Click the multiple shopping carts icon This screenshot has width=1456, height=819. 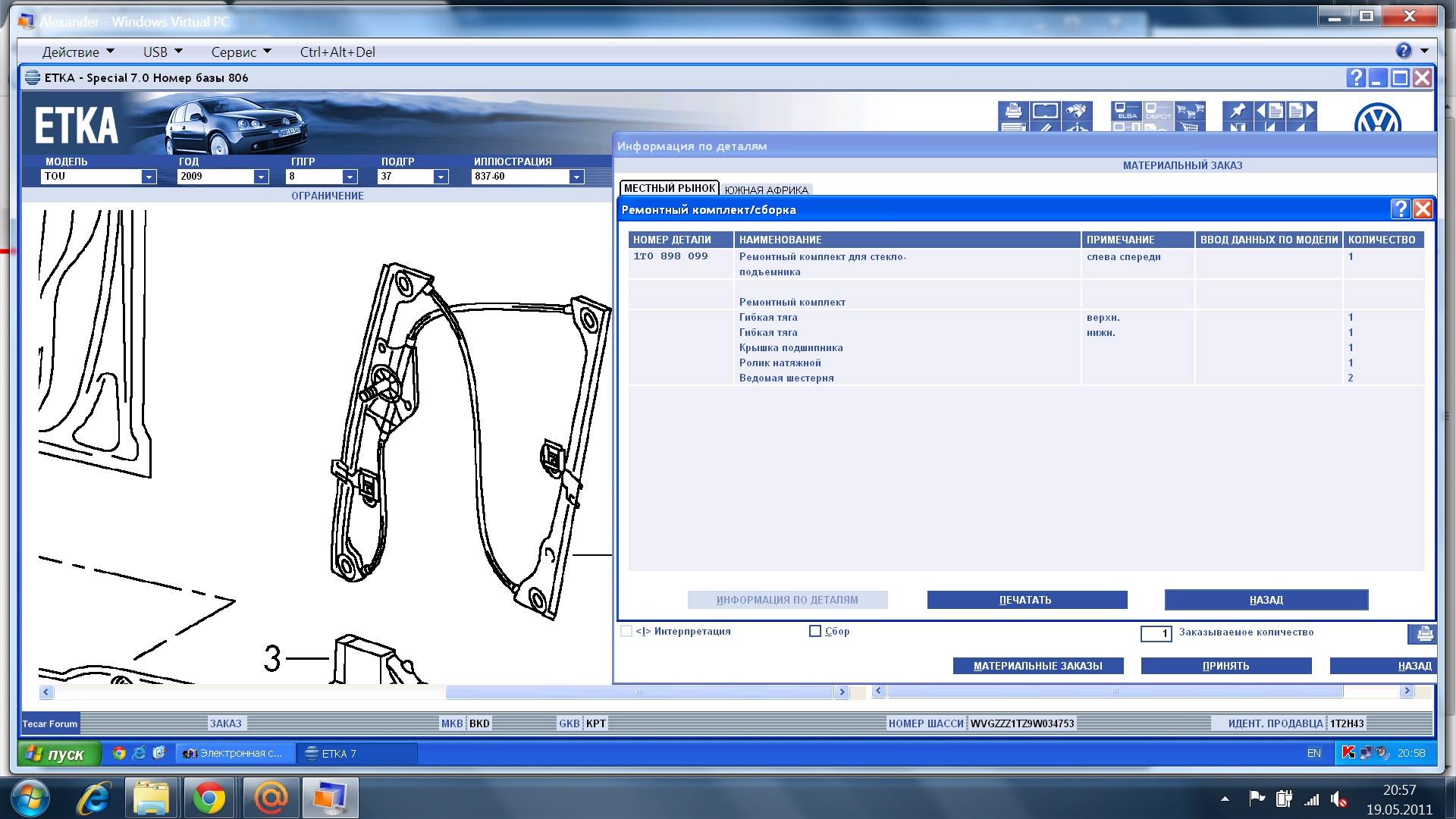pyautogui.click(x=1190, y=111)
